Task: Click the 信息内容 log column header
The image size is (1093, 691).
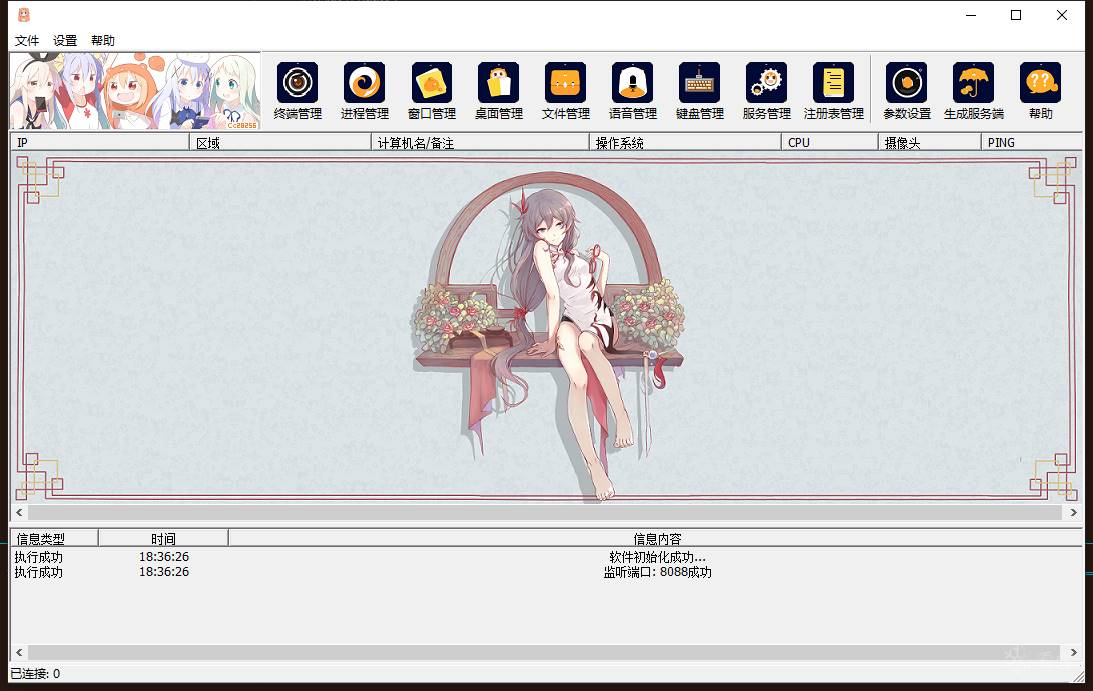Action: [x=656, y=539]
